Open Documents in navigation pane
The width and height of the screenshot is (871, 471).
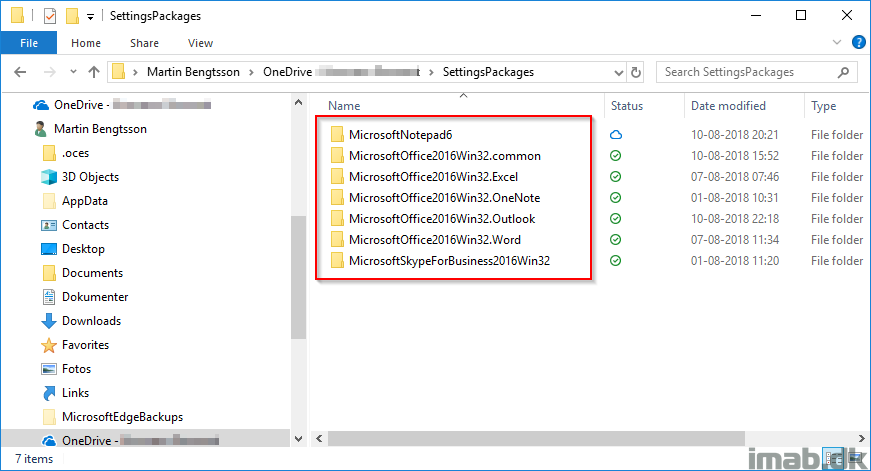[x=82, y=273]
